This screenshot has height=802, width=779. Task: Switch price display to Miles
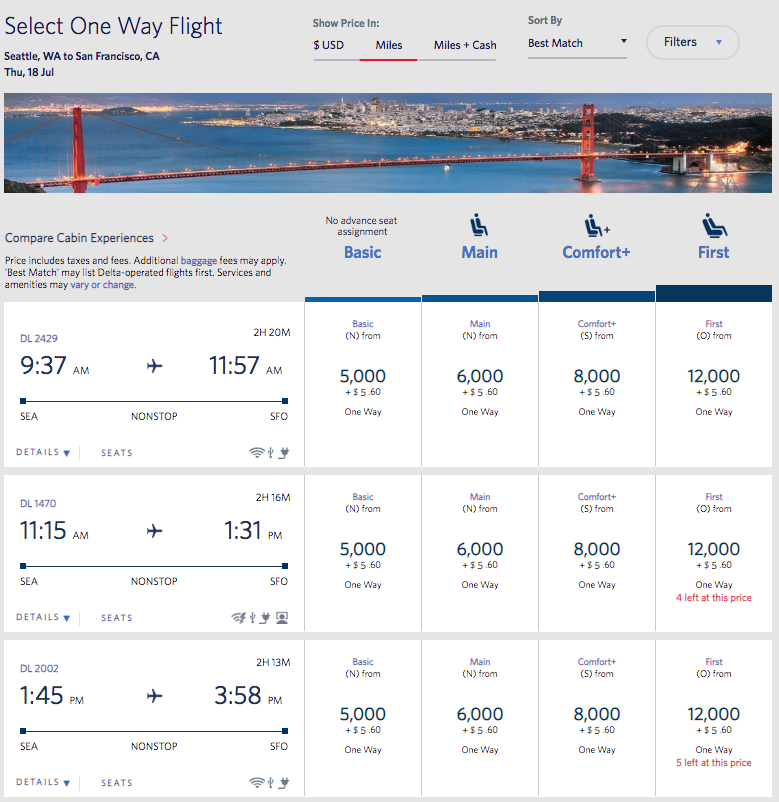point(389,45)
